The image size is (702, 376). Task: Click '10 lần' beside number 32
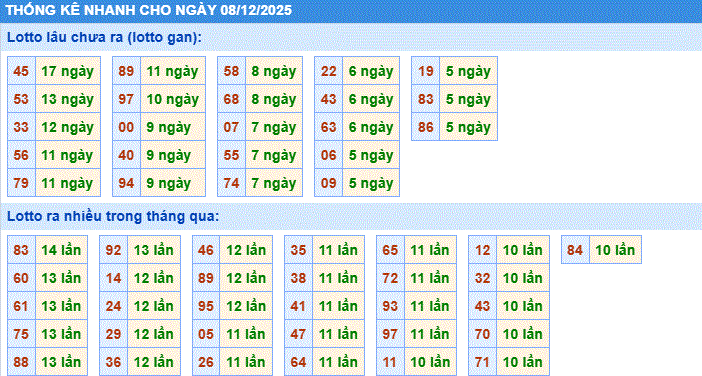523,278
